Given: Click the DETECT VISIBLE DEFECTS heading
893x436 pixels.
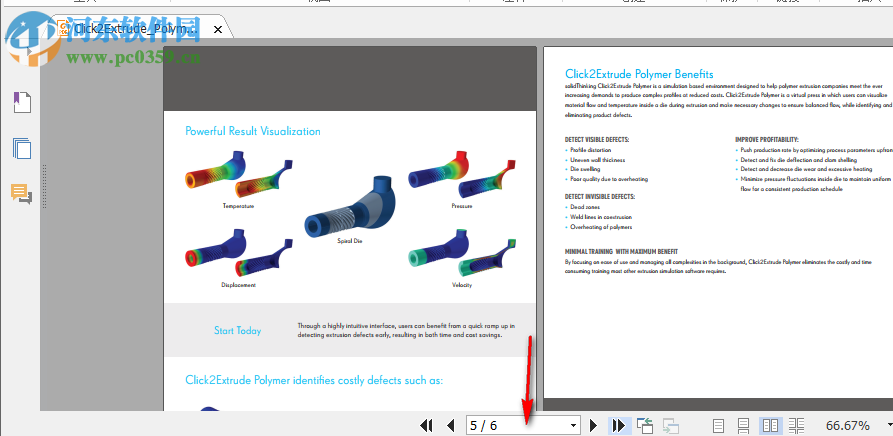Looking at the screenshot, I should click(x=597, y=139).
